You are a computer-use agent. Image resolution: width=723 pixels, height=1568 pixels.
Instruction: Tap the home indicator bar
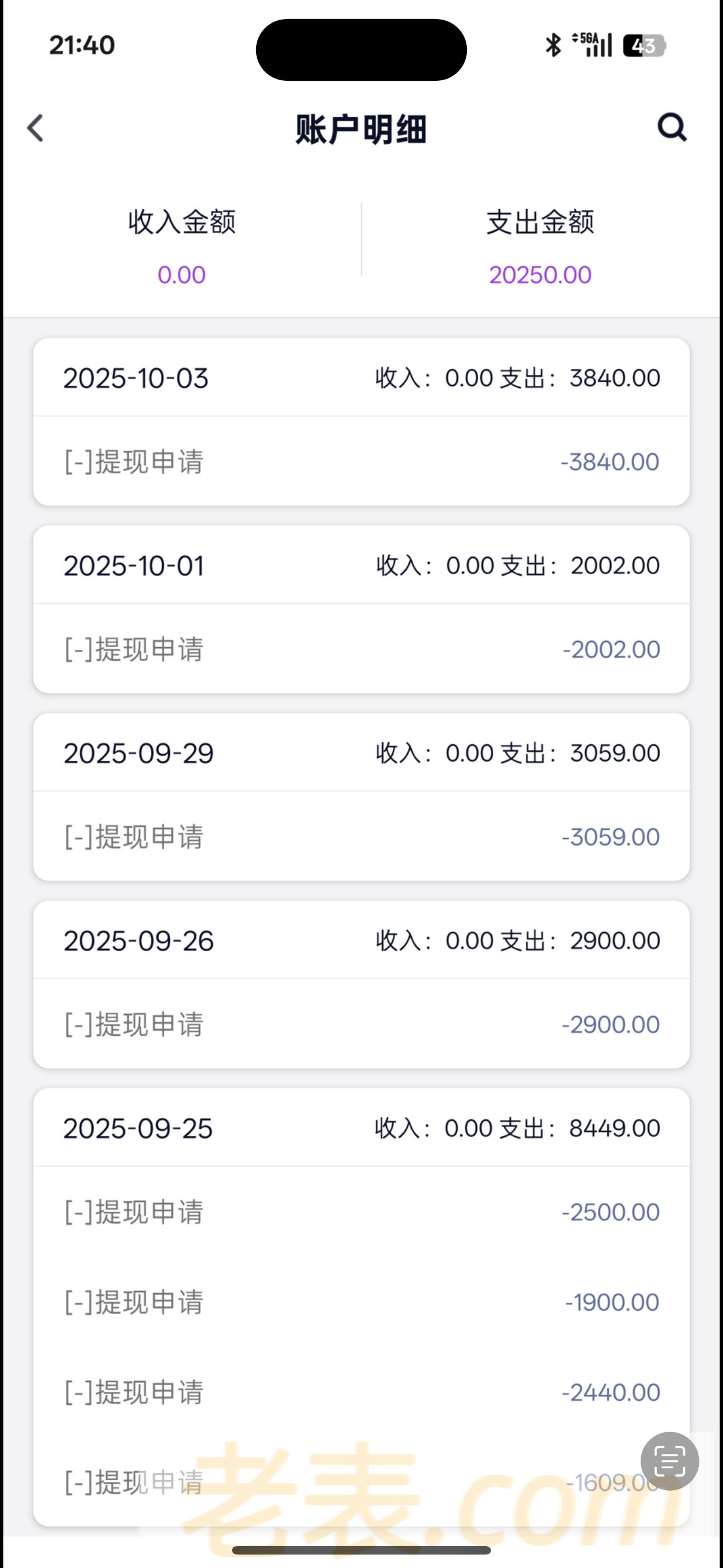(361, 1549)
